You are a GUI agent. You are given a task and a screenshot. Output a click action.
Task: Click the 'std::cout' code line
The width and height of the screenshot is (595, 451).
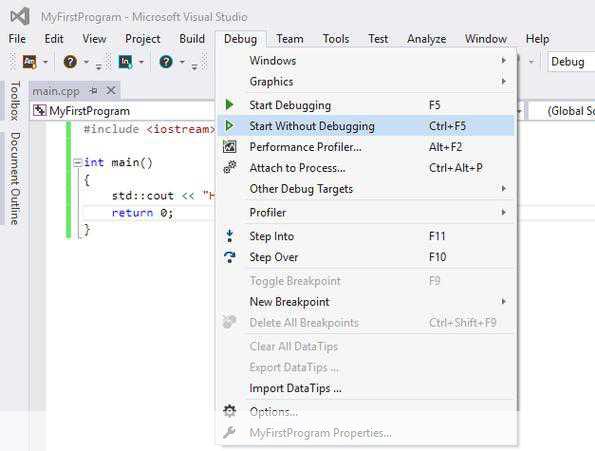[x=164, y=195]
